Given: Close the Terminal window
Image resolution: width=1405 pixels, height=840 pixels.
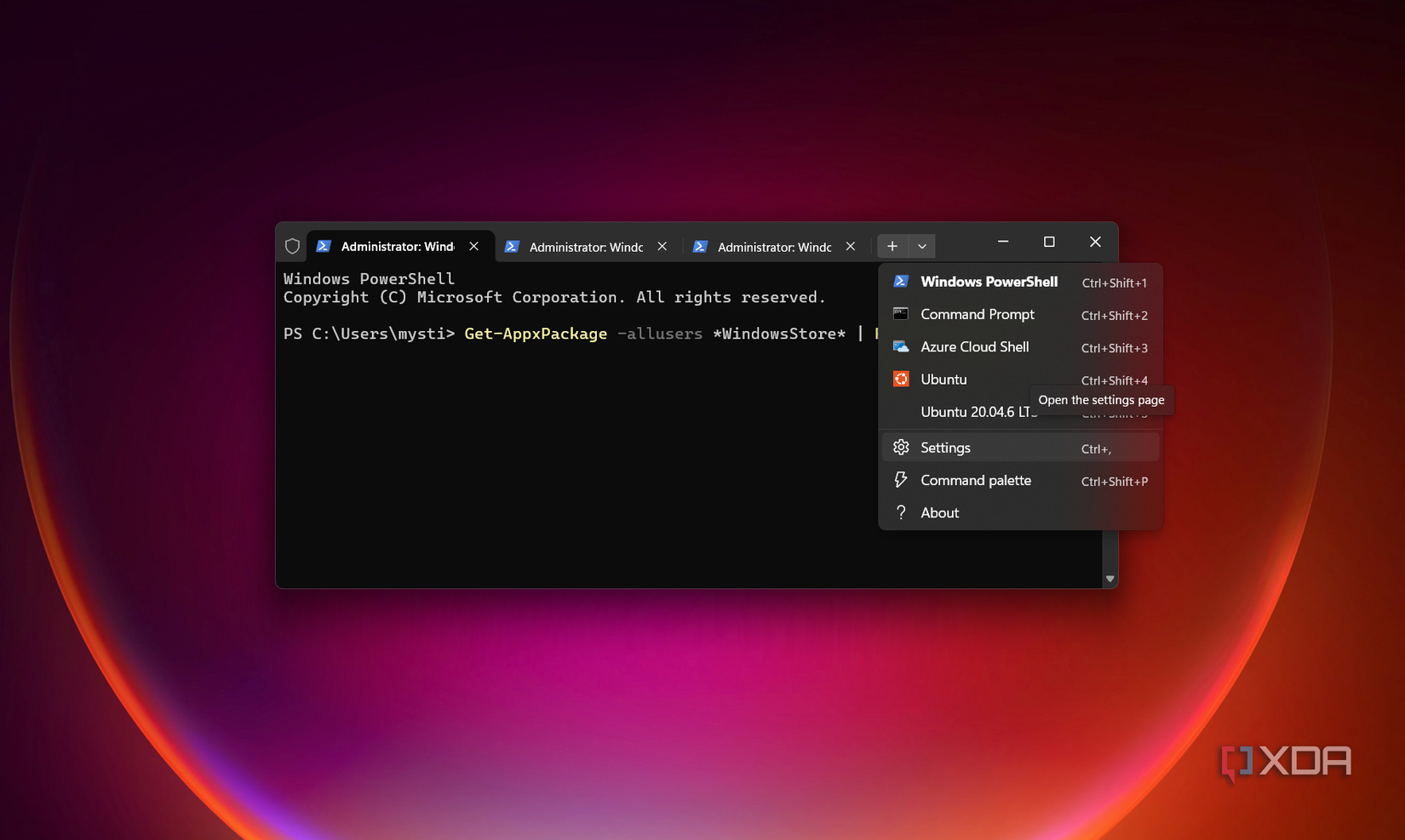Looking at the screenshot, I should tap(1095, 242).
